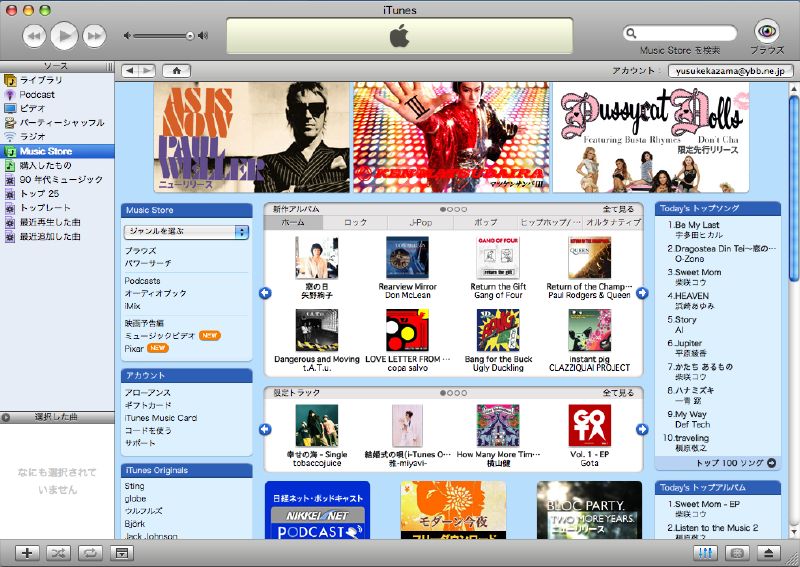Select パーティーシャッフル in the source list
Screen dimensions: 800x567
[57, 122]
